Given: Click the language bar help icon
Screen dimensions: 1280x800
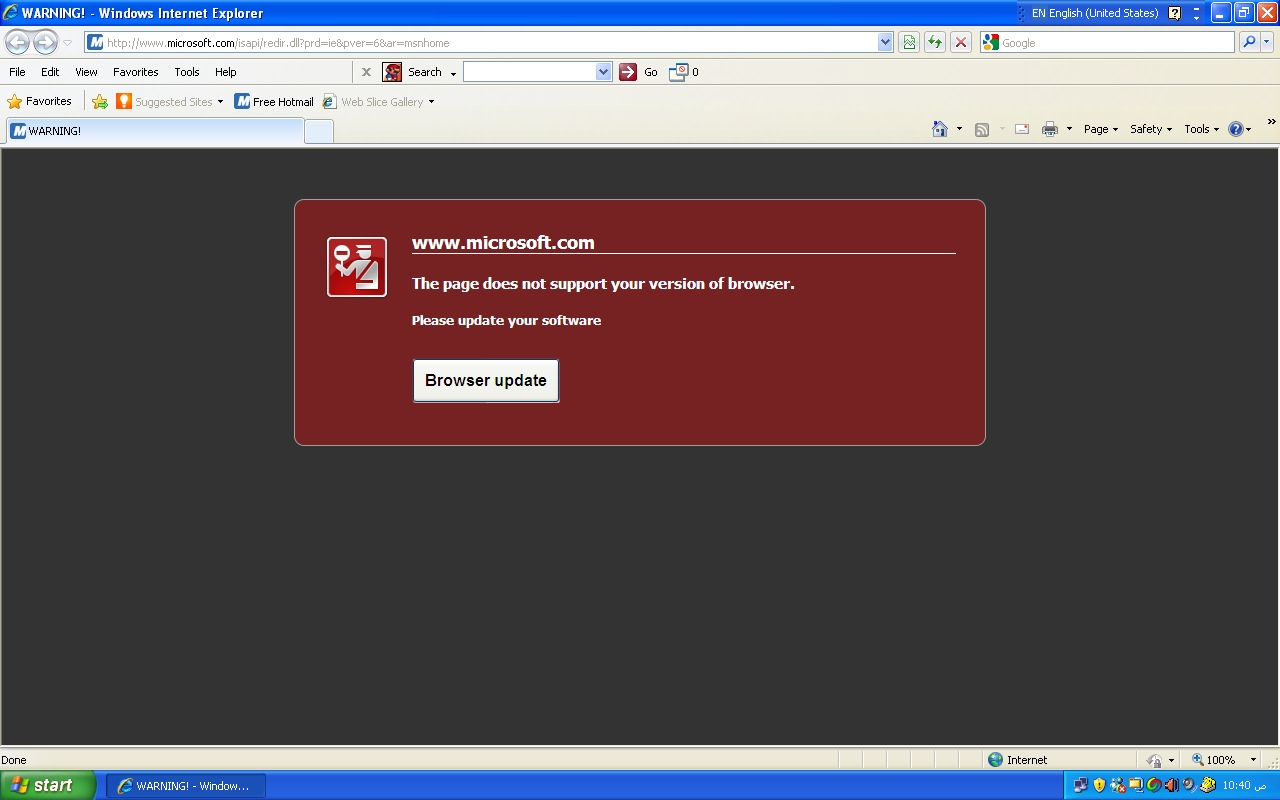Looking at the screenshot, I should tap(1174, 13).
